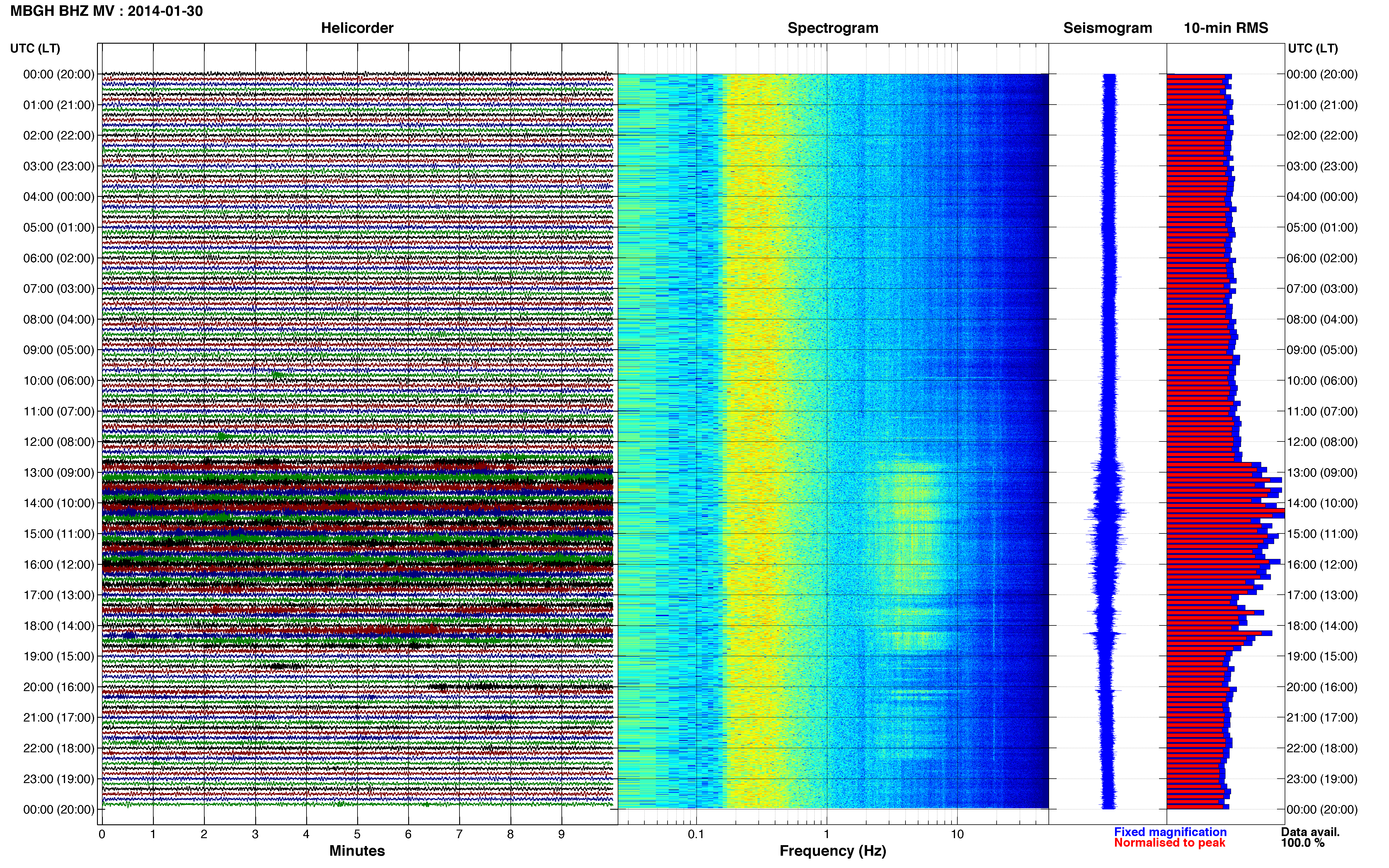
Task: Click the left '01:00 (21:00)' time label
Action: tap(59, 105)
